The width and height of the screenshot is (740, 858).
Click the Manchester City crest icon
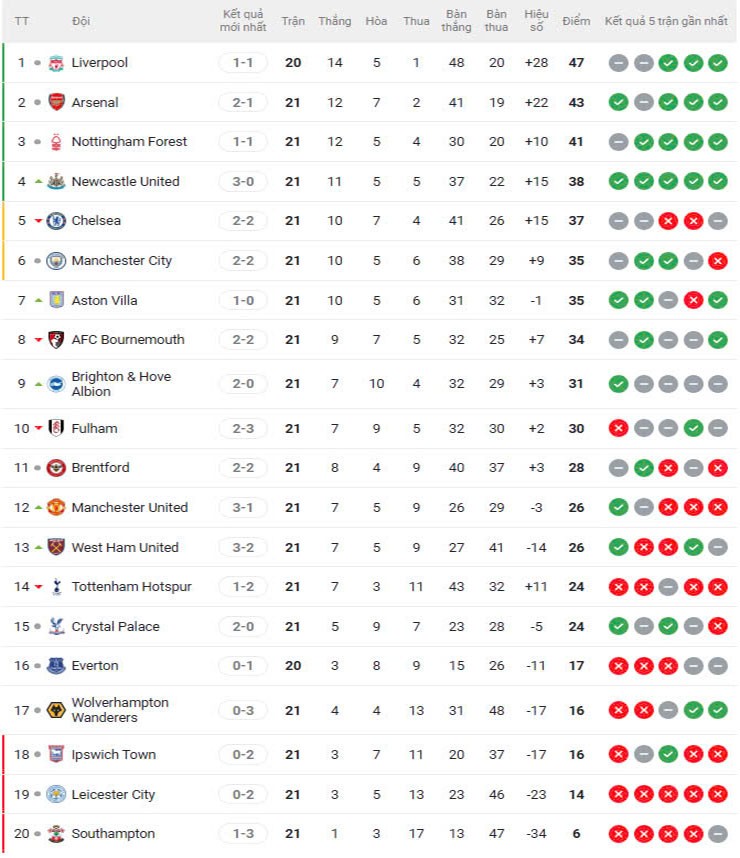pos(56,261)
